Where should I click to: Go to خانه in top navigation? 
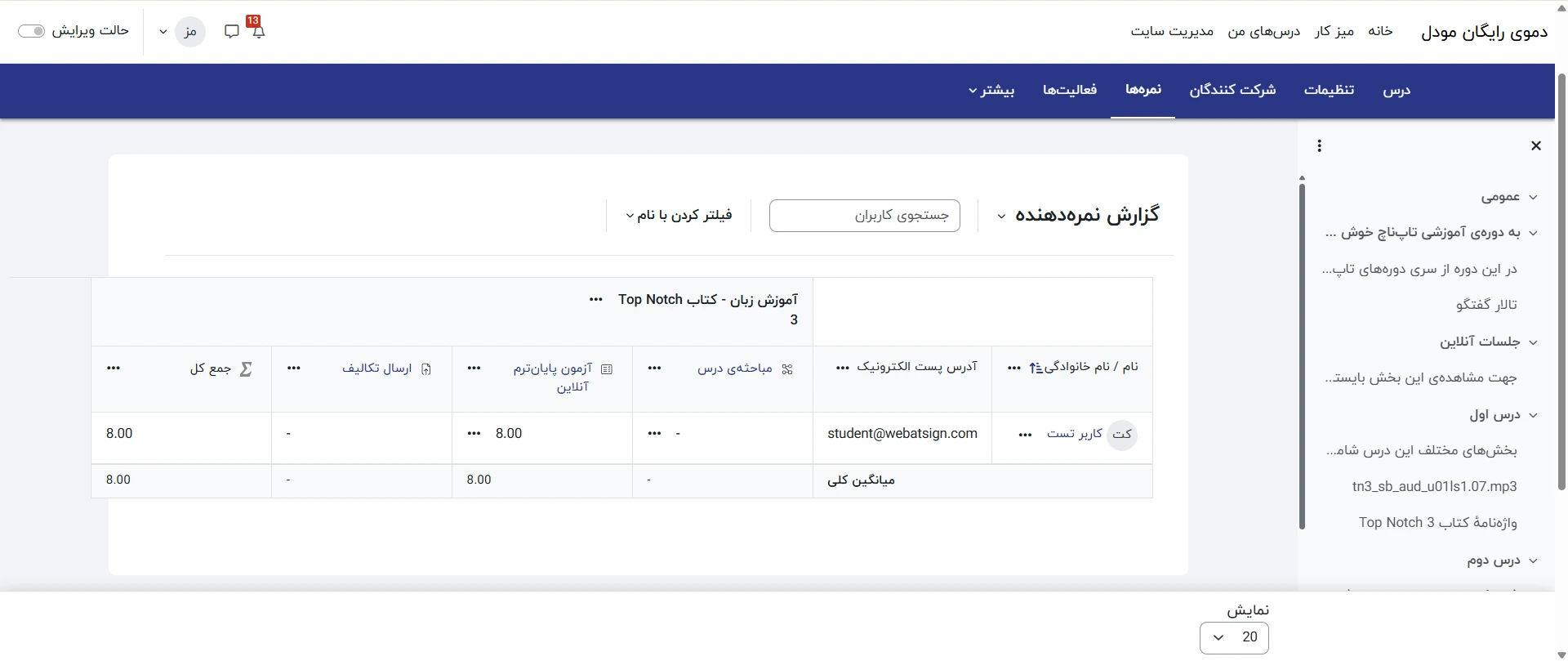tap(1380, 31)
